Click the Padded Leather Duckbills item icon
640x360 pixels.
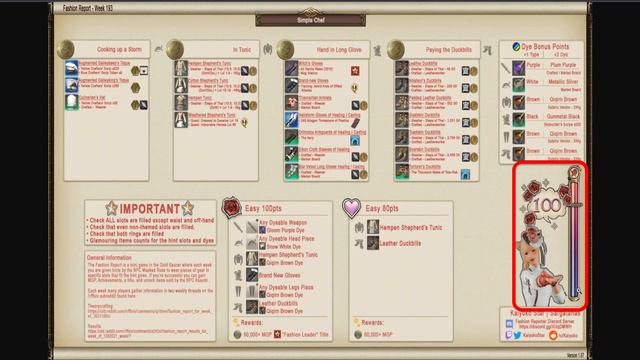tap(402, 102)
